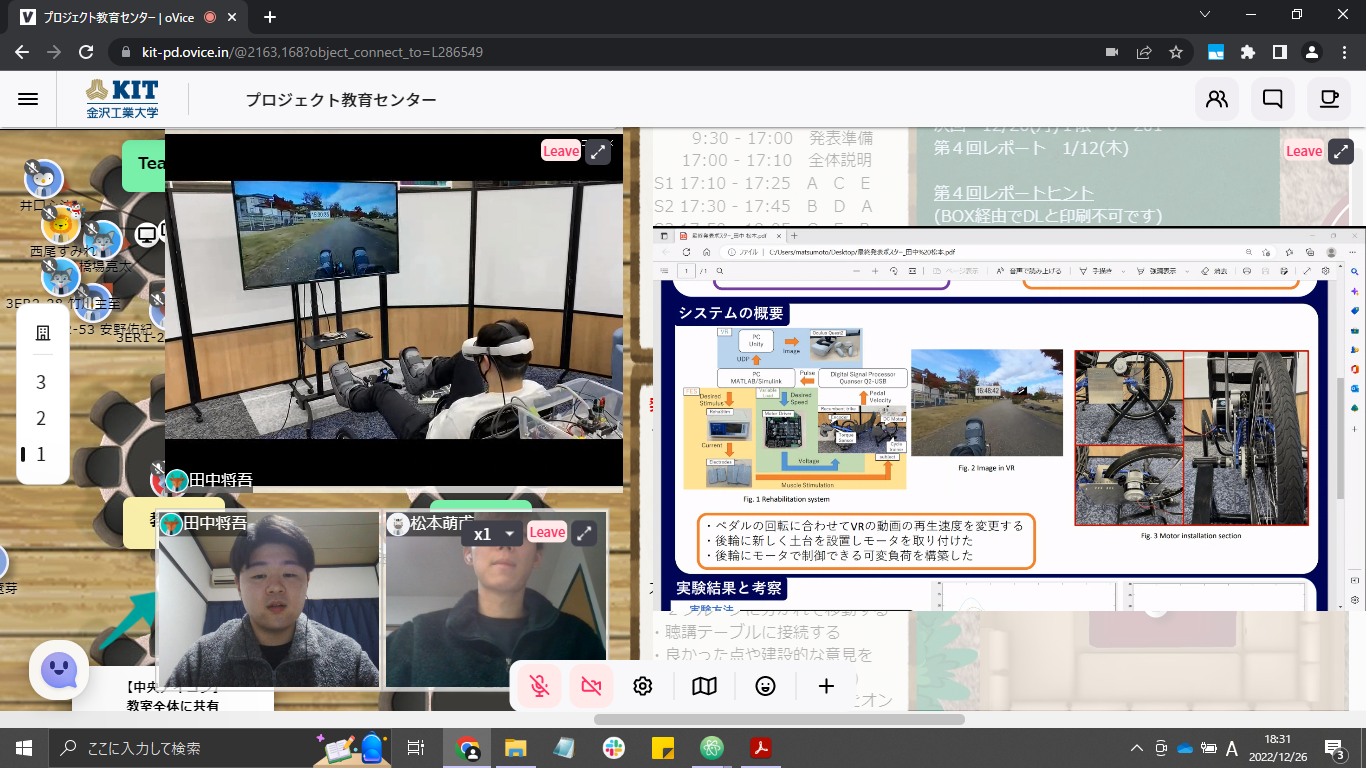The height and width of the screenshot is (768, 1366).
Task: Toggle Chrome side panel
Action: point(1279,52)
